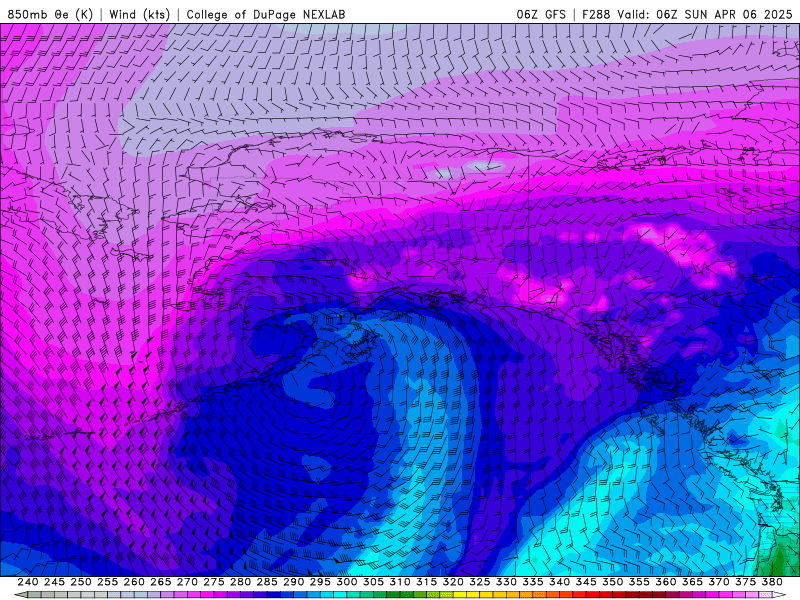Screen dimensions: 800x600
Task: Click the 'F288' forecast hour text
Action: 596,14
